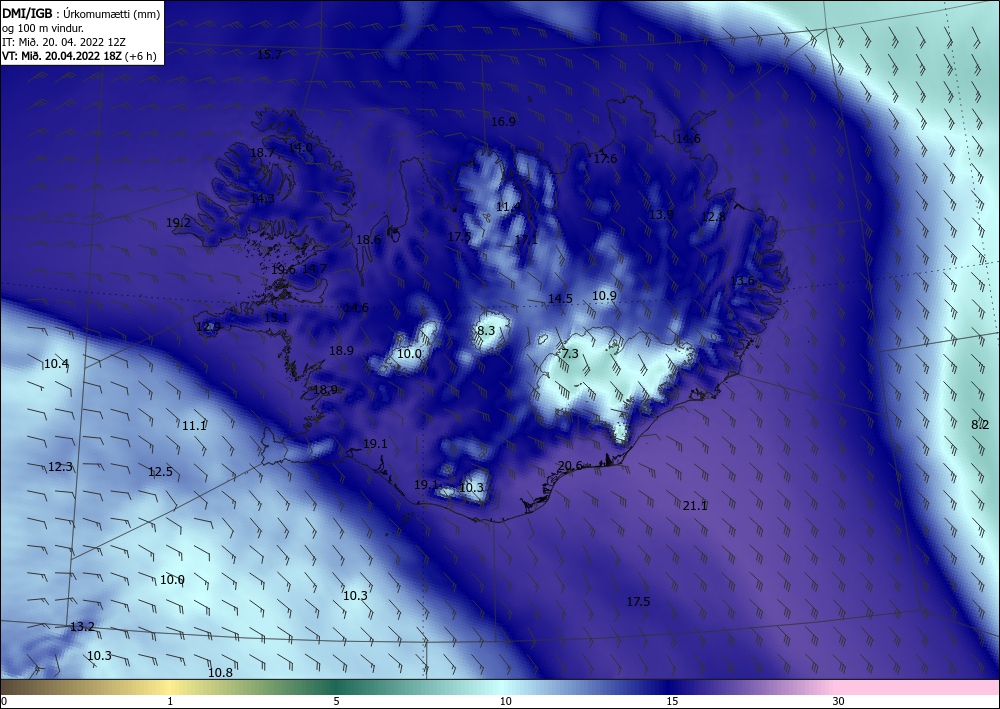Select the 18.6 value on the map
Screen dimensions: 1000x709
coord(368,240)
